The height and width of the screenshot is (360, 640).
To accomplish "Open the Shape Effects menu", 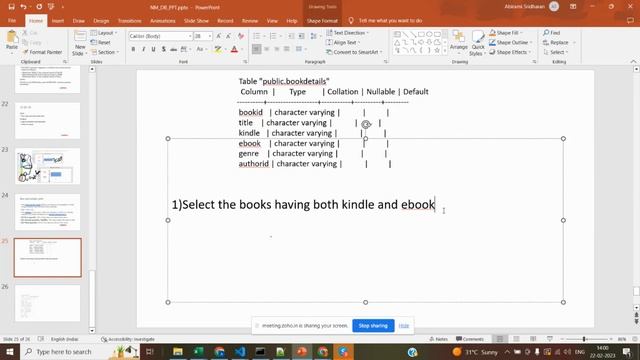I will tap(510, 52).
